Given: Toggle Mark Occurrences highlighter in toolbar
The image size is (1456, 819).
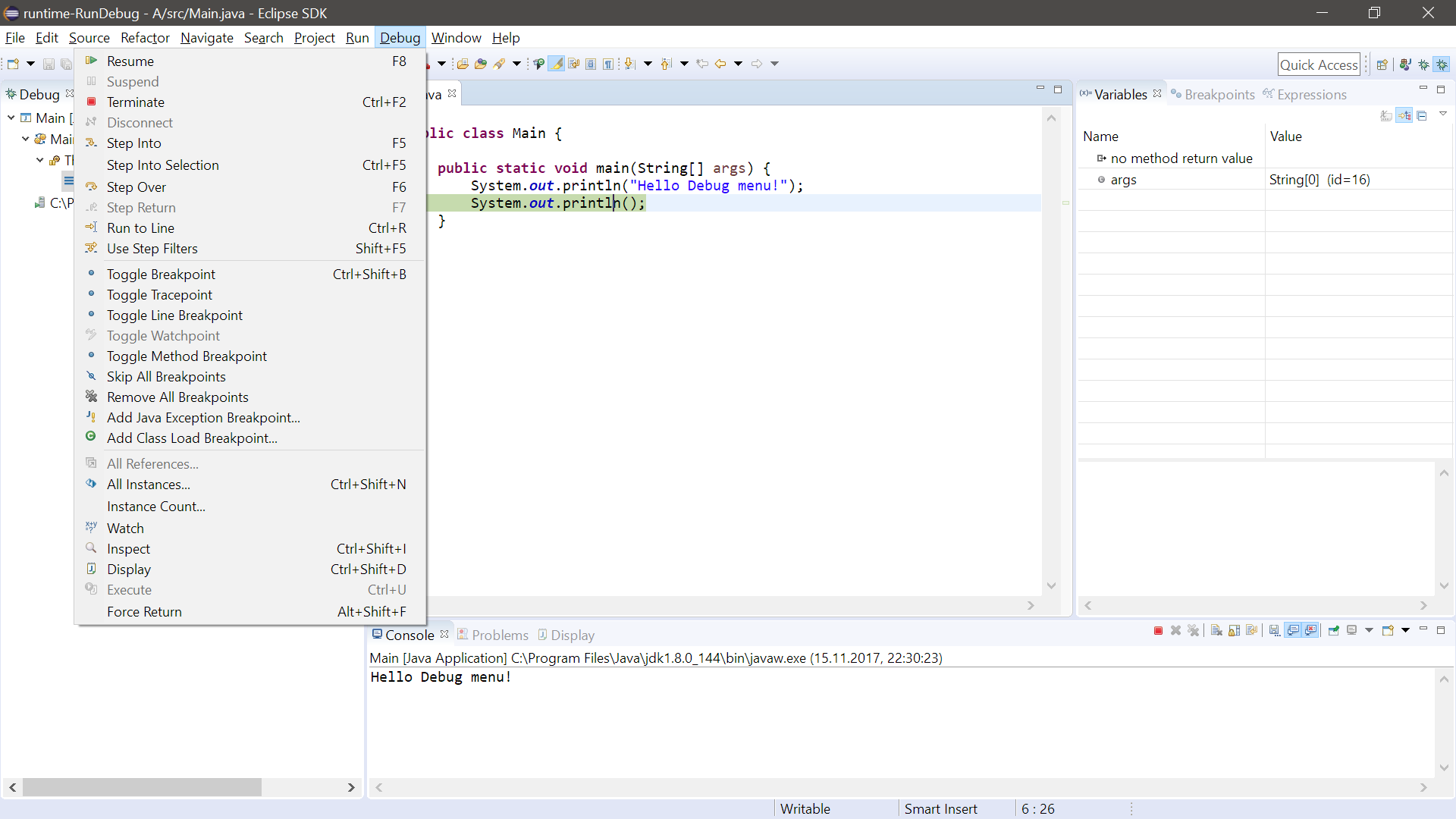Looking at the screenshot, I should tap(556, 64).
